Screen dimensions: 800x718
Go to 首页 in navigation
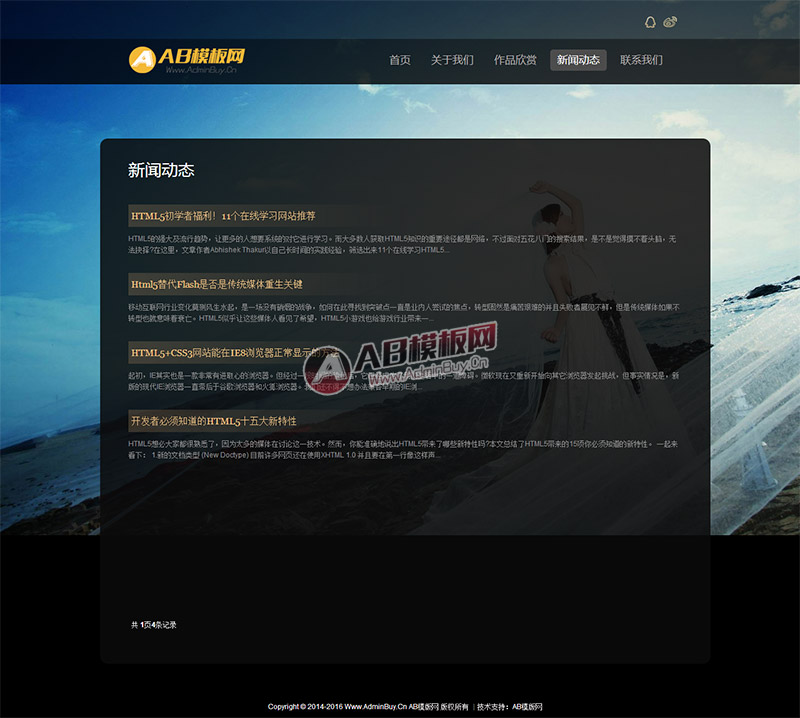[x=400, y=60]
